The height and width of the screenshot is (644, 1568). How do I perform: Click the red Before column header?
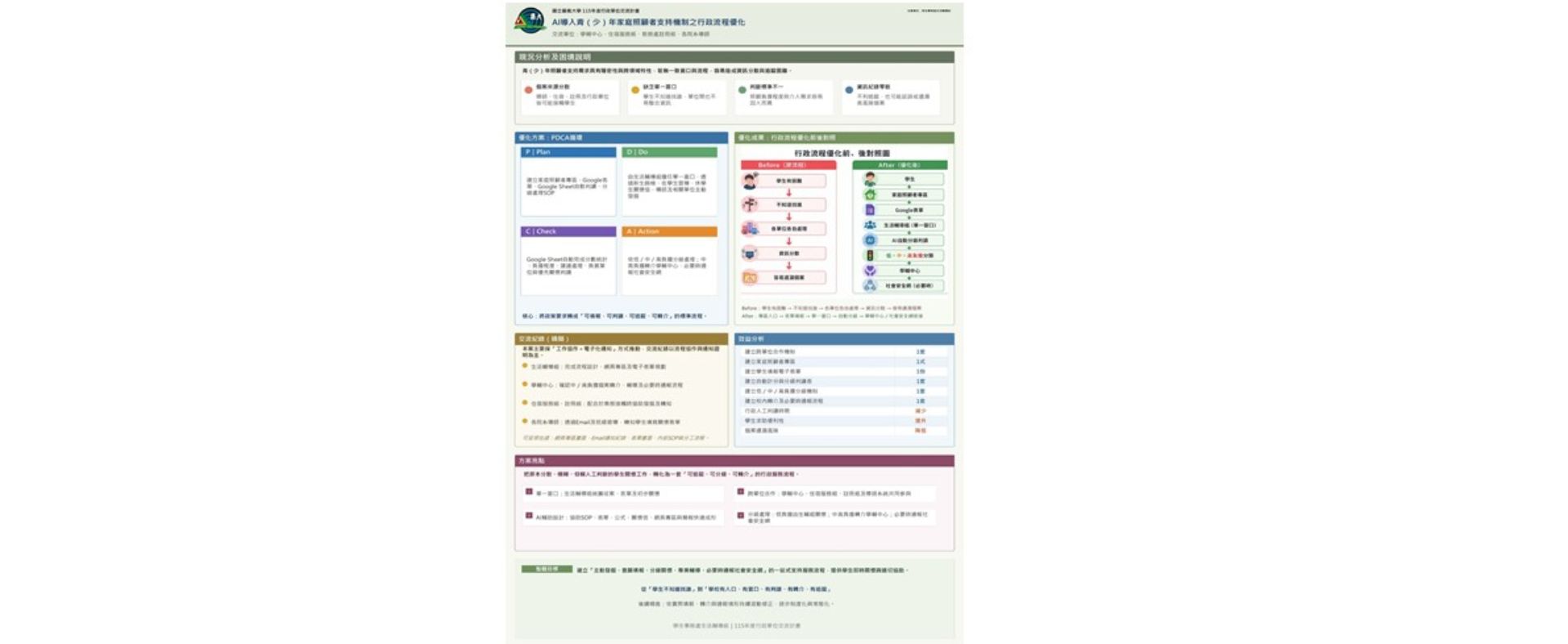click(x=788, y=165)
